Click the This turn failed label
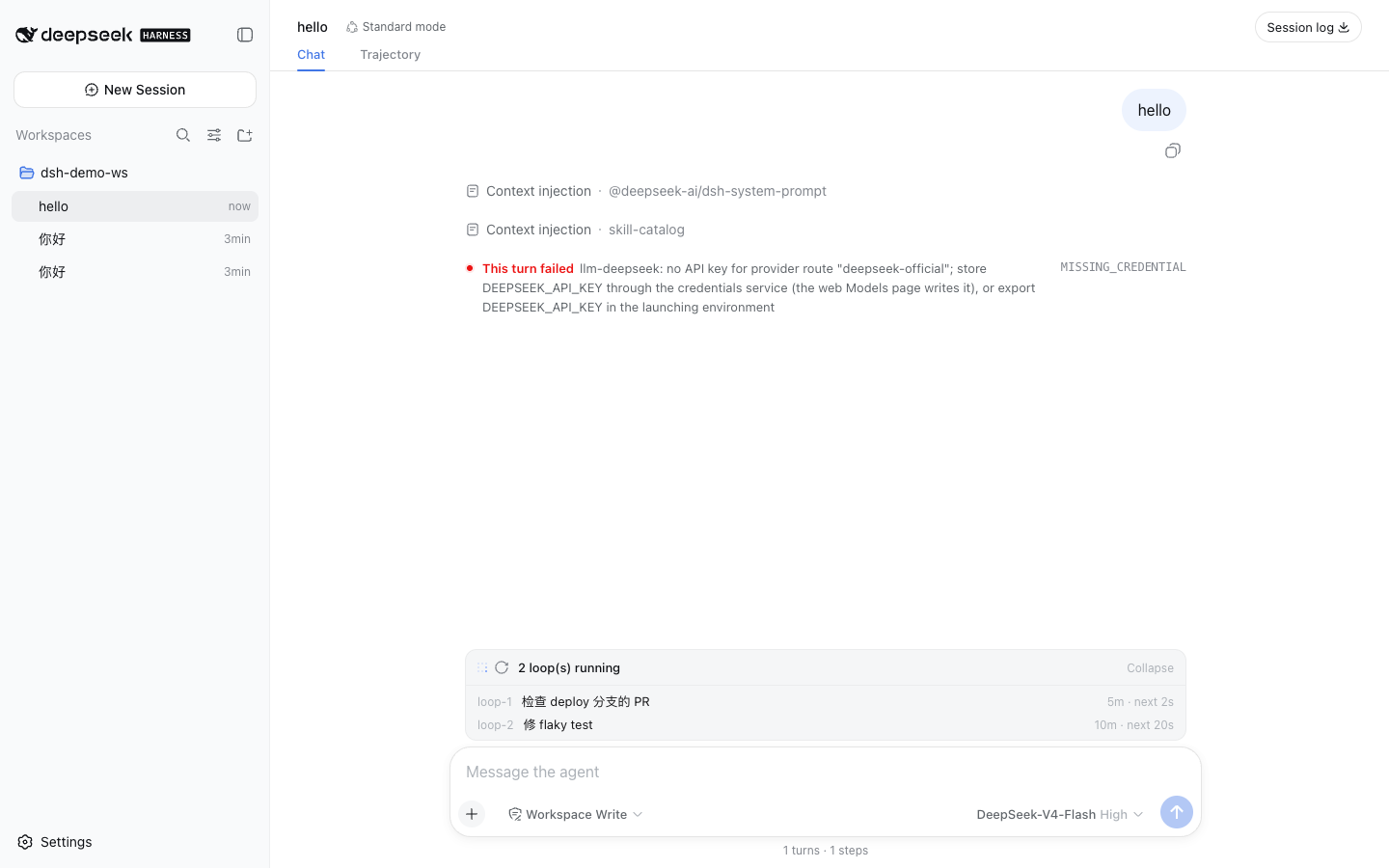Viewport: 1389px width, 868px height. [x=528, y=269]
